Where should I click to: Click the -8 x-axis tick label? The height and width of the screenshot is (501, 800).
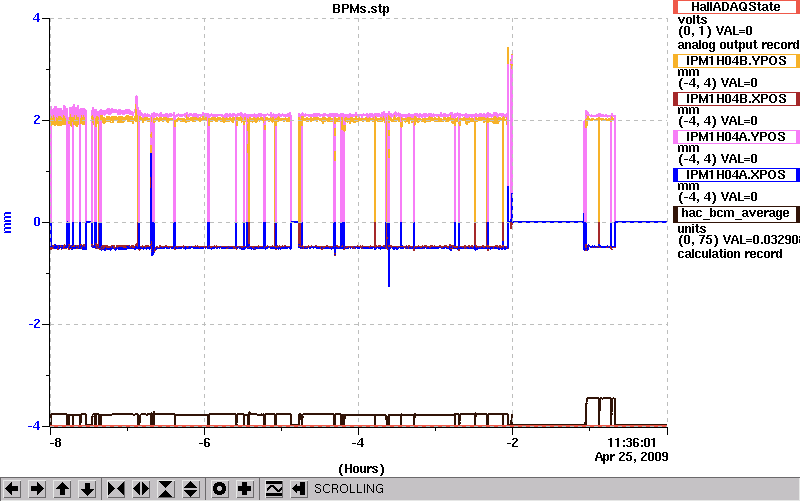55,442
